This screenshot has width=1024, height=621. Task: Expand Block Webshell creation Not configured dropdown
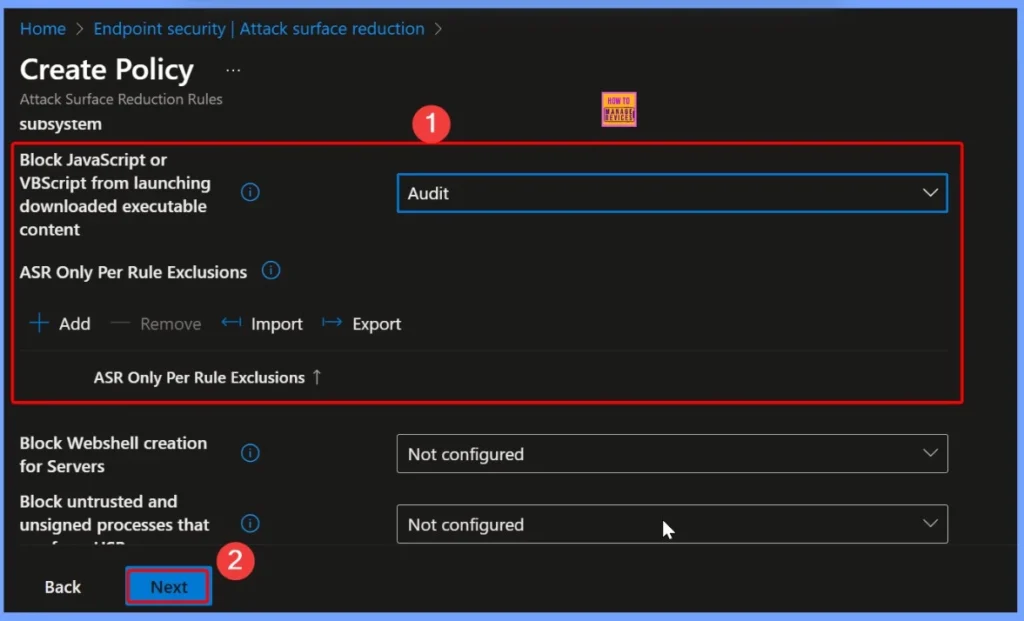tap(670, 454)
